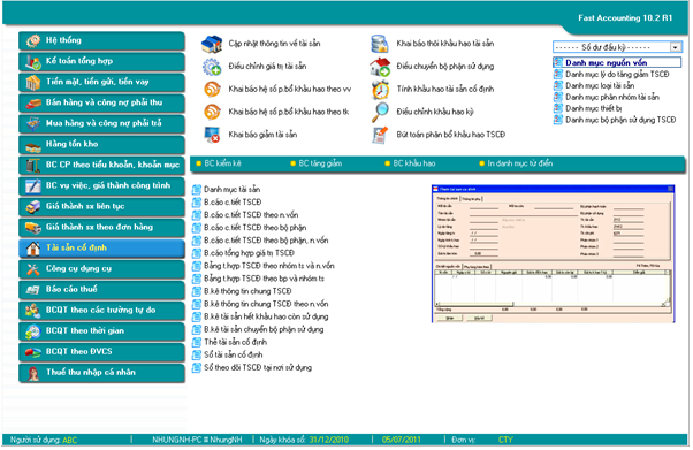Viewport: 693px width, 450px height.
Task: Open Cập nhật thông tin về tài sản icon
Action: click(211, 44)
